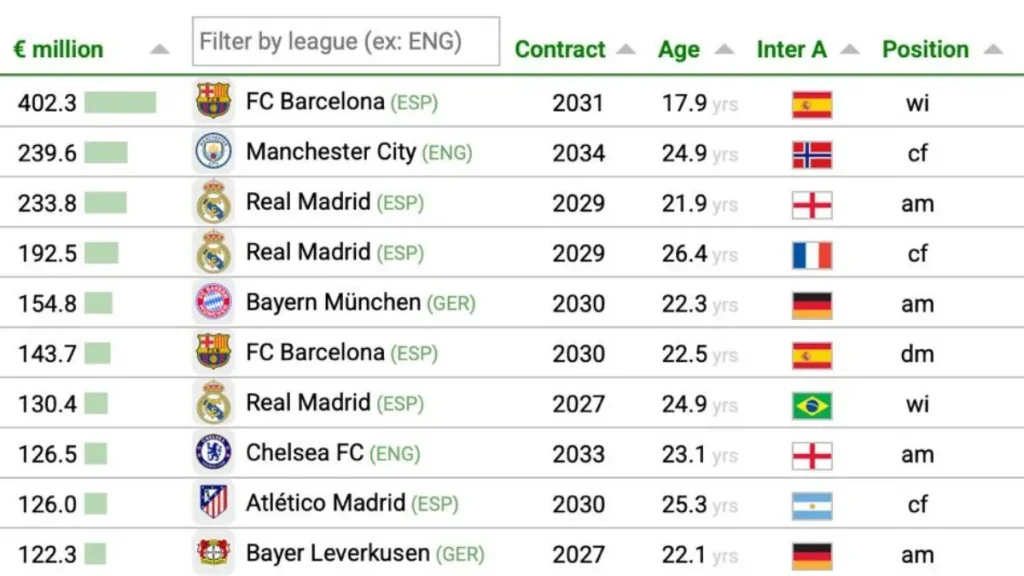The height and width of the screenshot is (576, 1024).
Task: Click the Brazil flag icon
Action: (812, 406)
